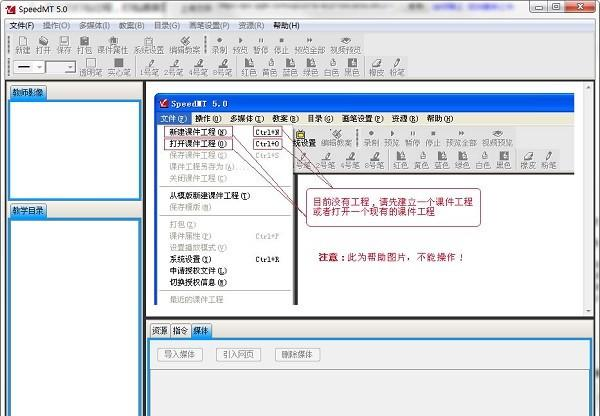Click the 编辑教案 edit lesson plan icon
The image size is (600, 416).
(x=185, y=45)
